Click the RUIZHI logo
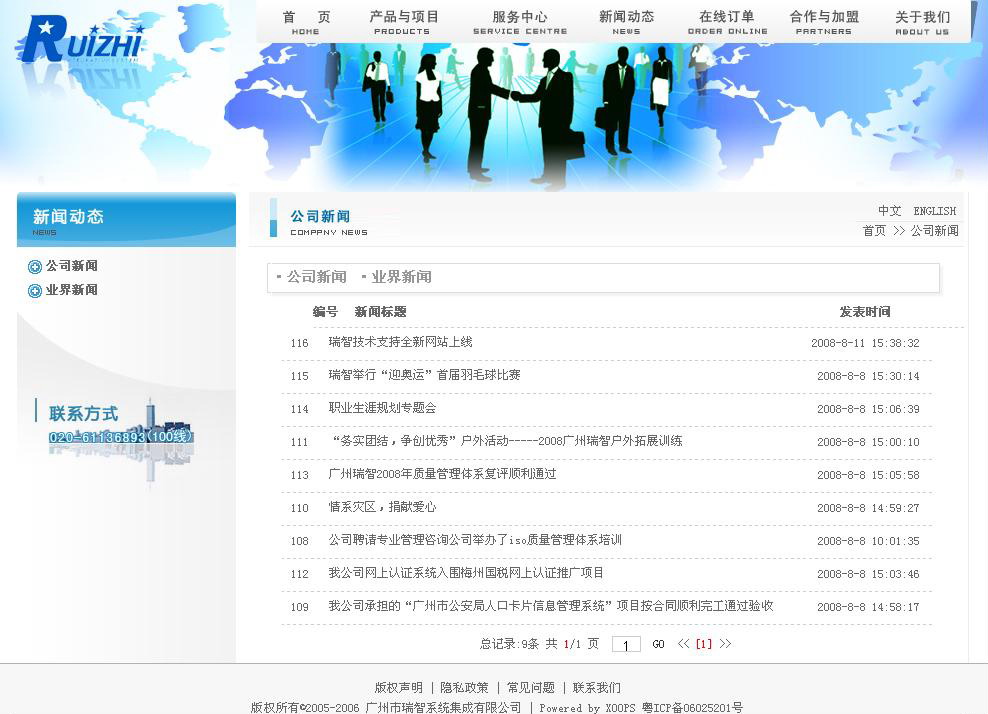Image resolution: width=988 pixels, height=714 pixels. tap(81, 41)
